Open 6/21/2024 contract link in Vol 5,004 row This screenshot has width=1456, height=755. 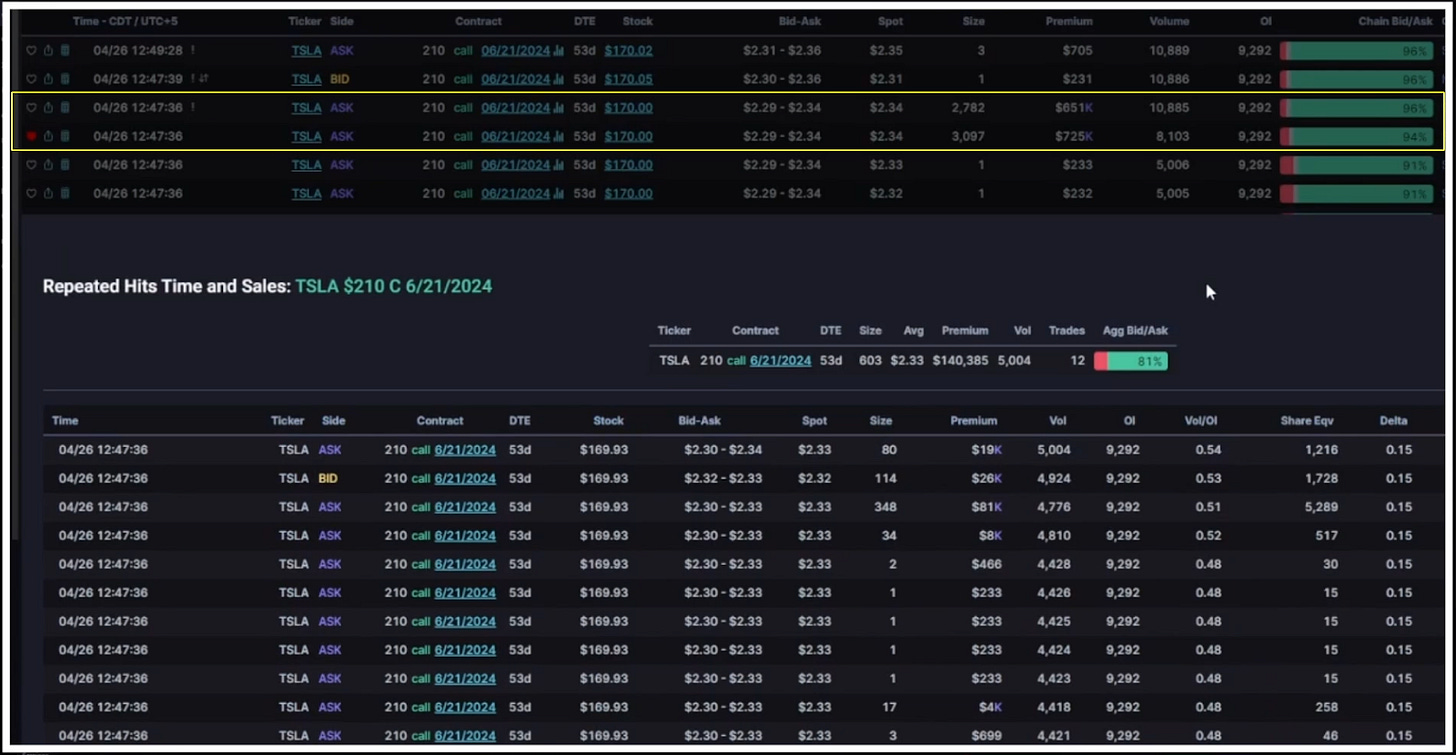point(465,450)
